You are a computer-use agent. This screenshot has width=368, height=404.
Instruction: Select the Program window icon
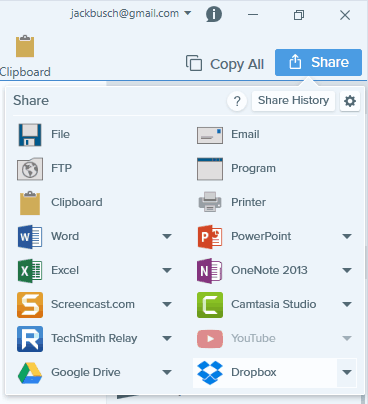[x=210, y=169]
